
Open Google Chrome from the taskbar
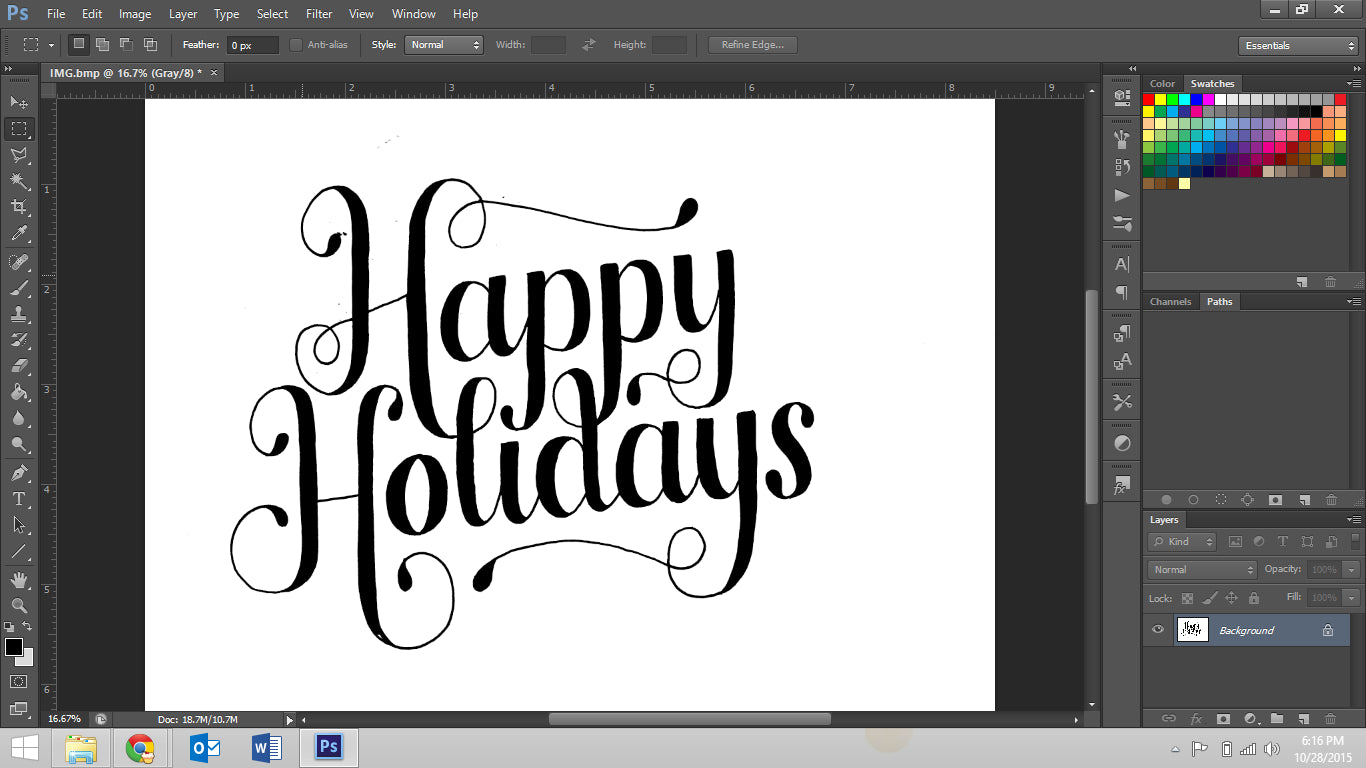coord(140,748)
